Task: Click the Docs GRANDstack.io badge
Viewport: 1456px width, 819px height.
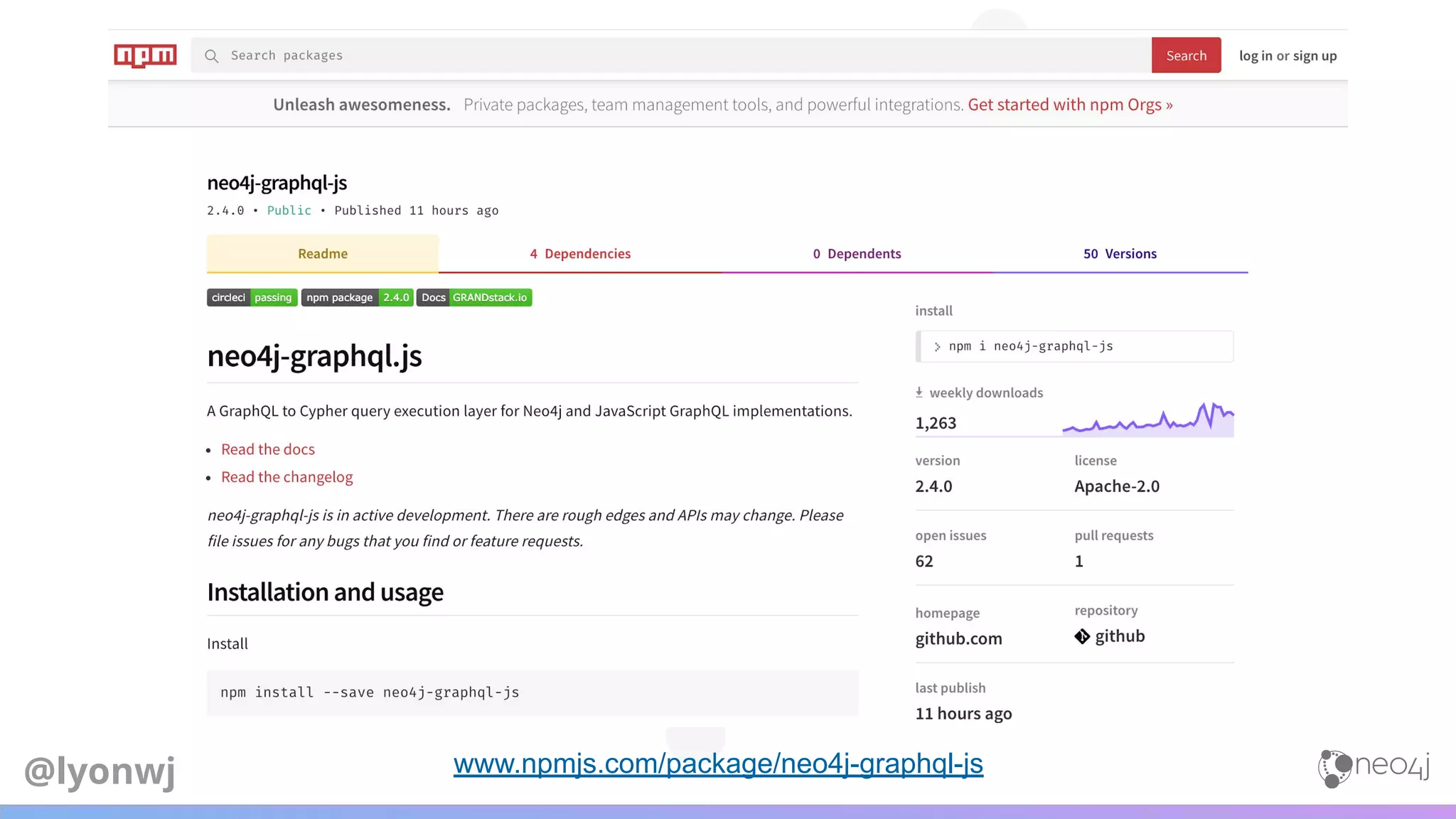Action: [474, 297]
